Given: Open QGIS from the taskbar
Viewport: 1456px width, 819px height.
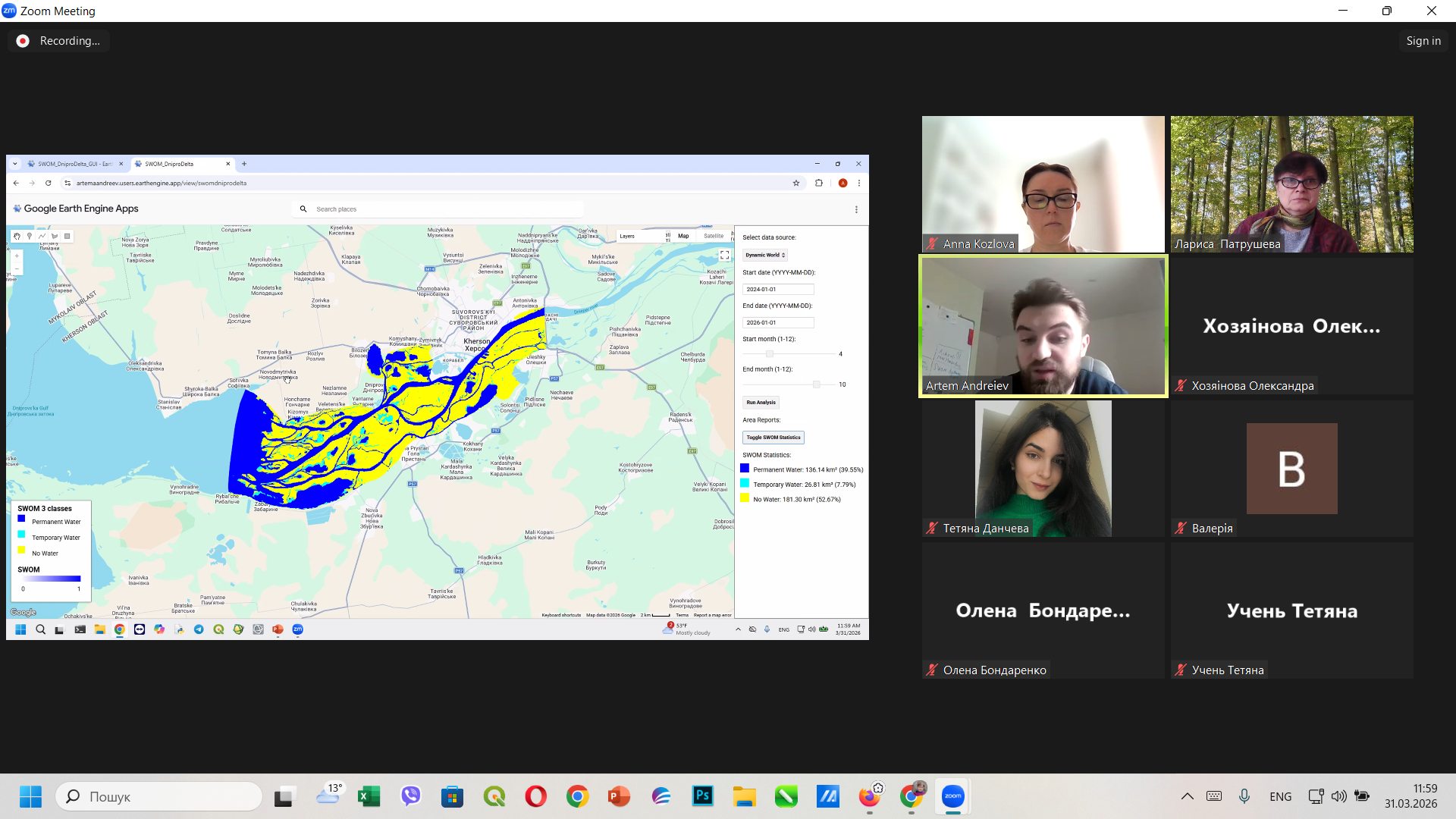Looking at the screenshot, I should tap(494, 796).
